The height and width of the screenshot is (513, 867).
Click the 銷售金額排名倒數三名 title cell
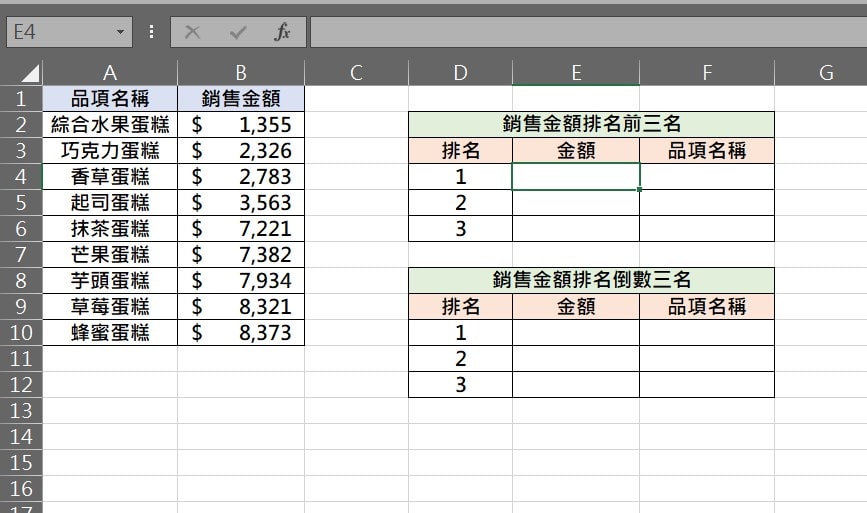(x=592, y=280)
